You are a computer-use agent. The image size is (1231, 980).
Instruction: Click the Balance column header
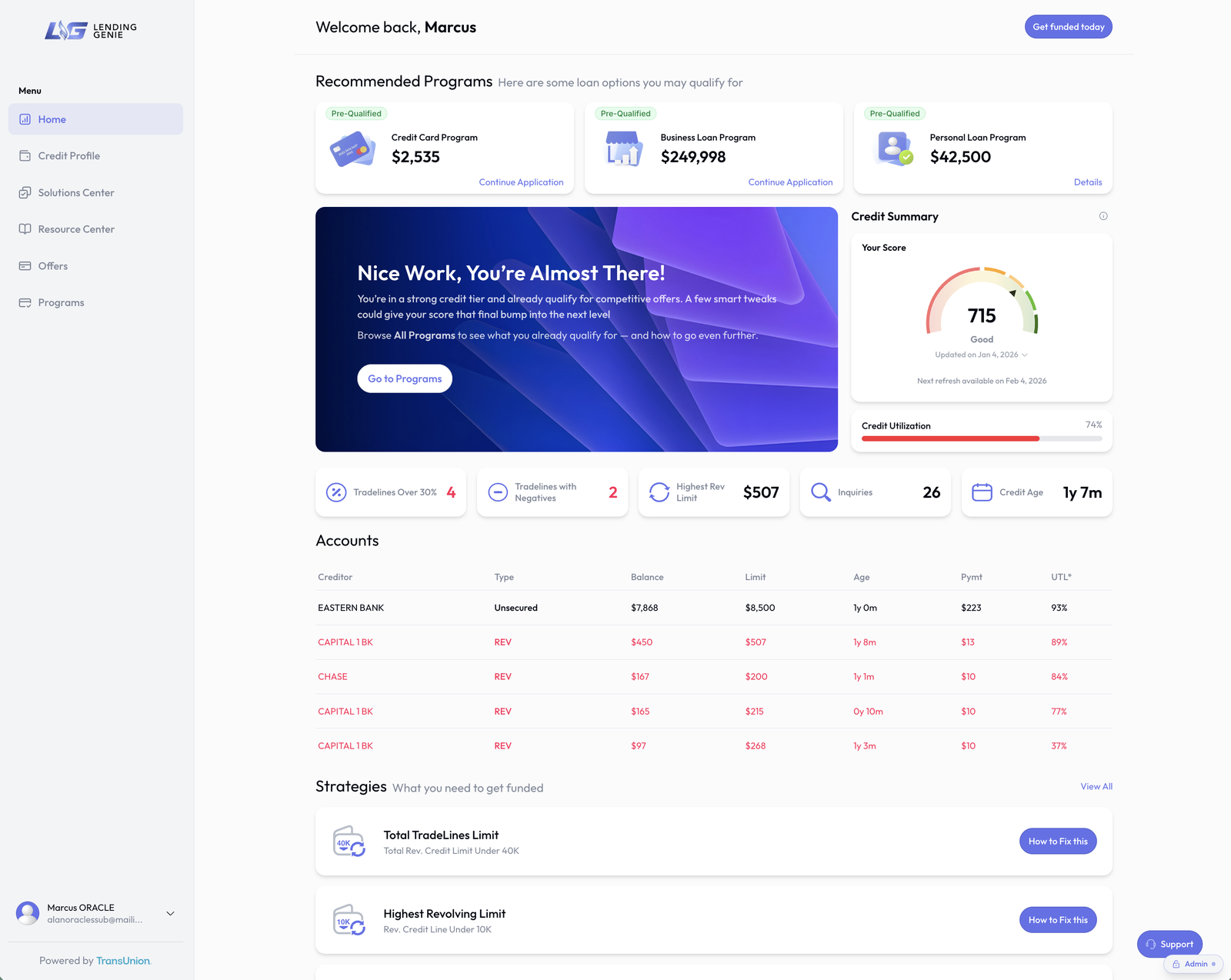coord(647,577)
